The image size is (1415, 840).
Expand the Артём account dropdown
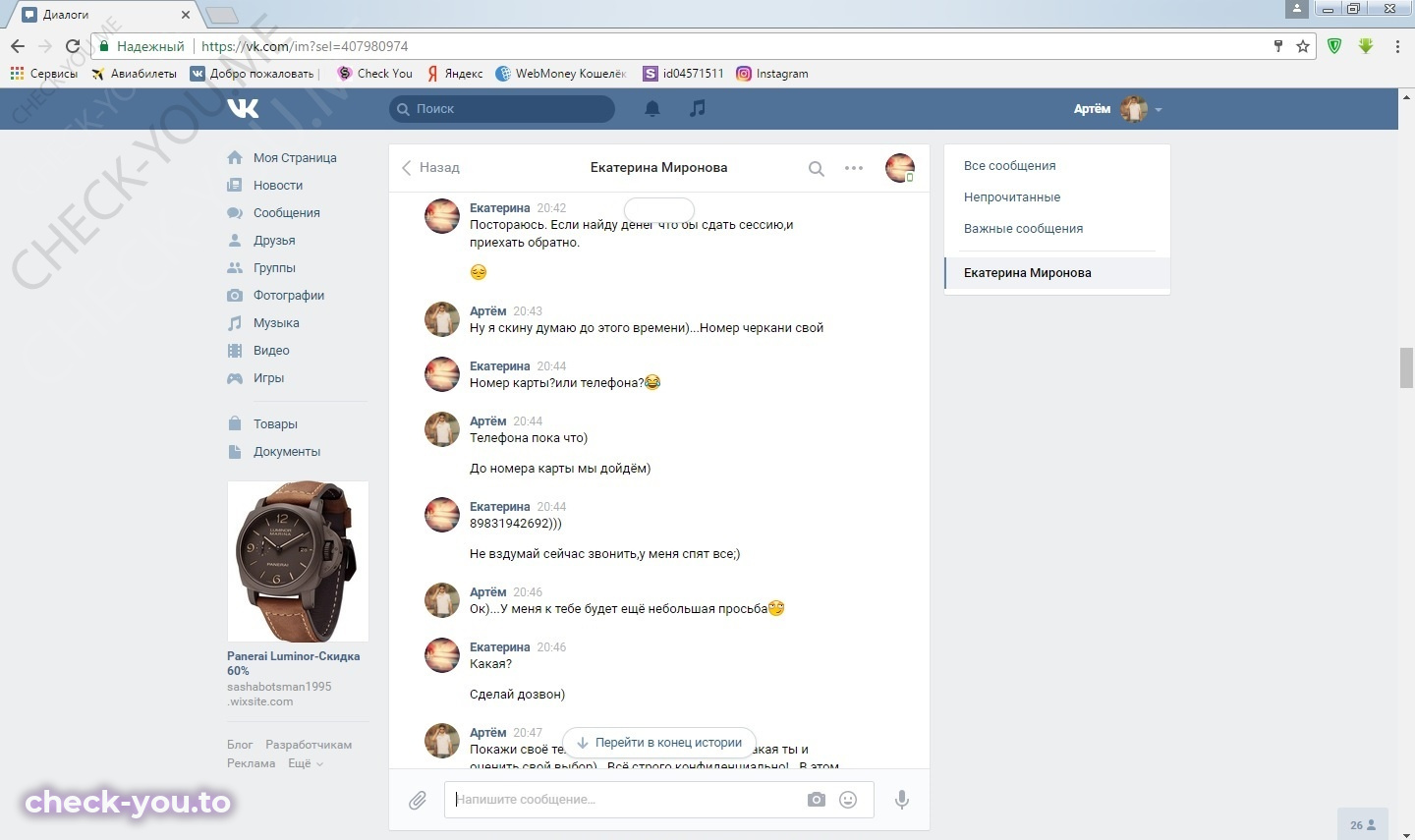click(1118, 109)
